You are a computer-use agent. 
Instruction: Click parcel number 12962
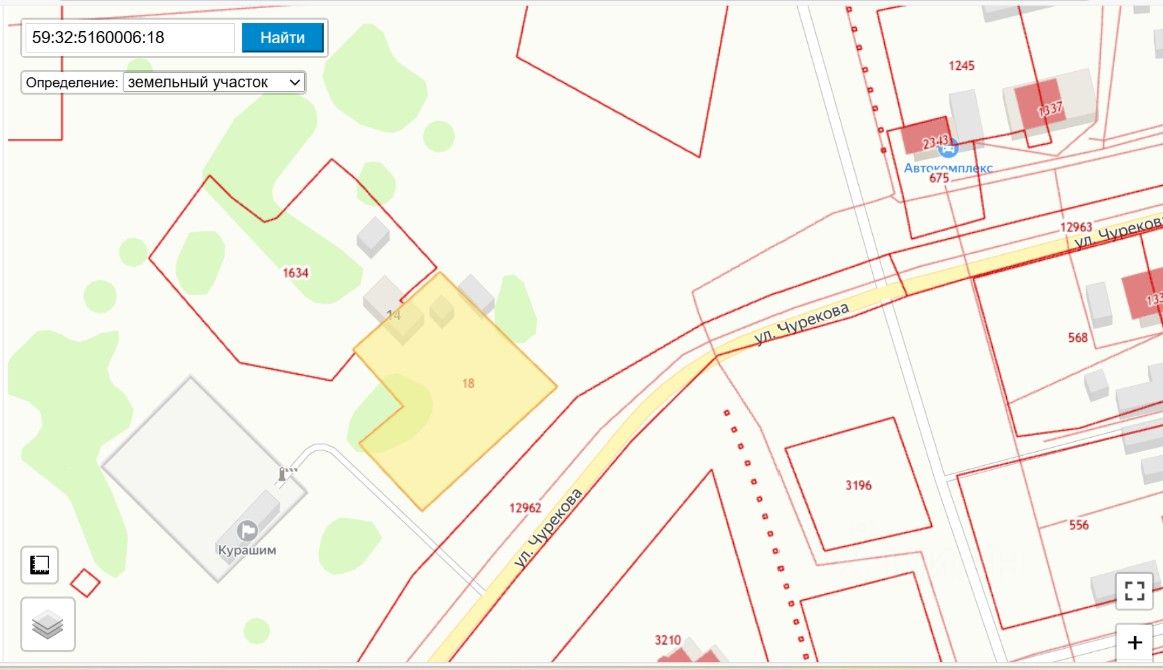click(x=525, y=508)
